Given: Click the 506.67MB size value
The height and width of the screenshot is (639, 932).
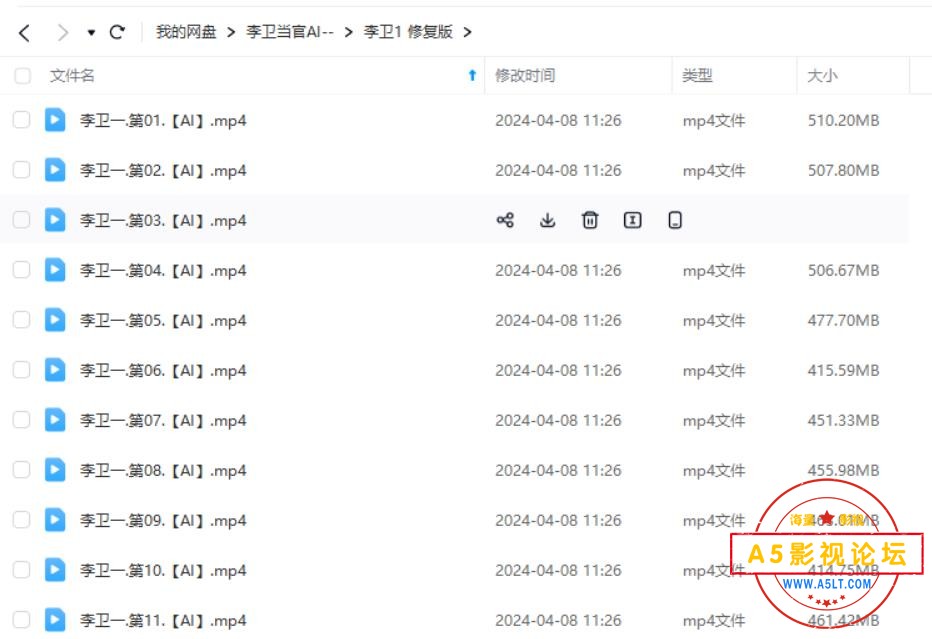Looking at the screenshot, I should pos(843,270).
